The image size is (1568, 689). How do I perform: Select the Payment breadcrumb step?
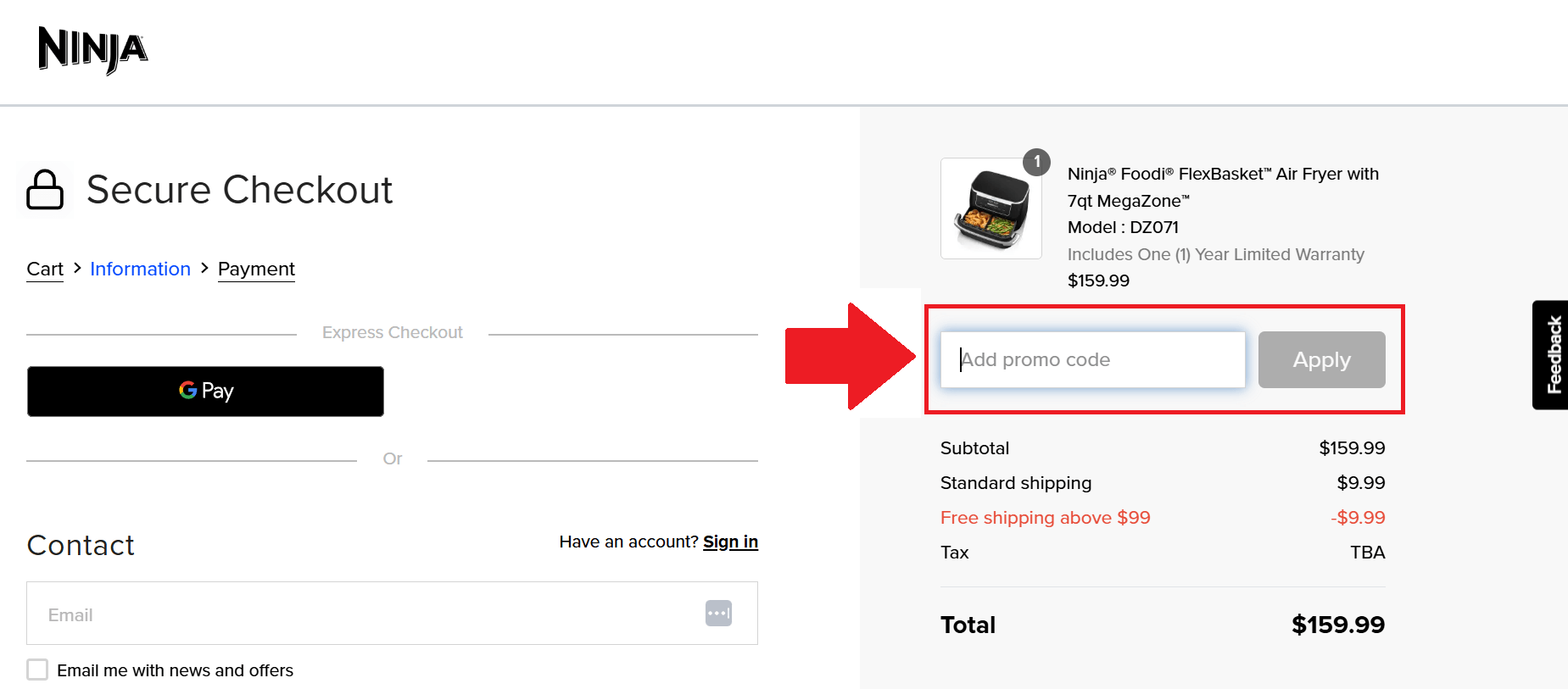pyautogui.click(x=256, y=269)
